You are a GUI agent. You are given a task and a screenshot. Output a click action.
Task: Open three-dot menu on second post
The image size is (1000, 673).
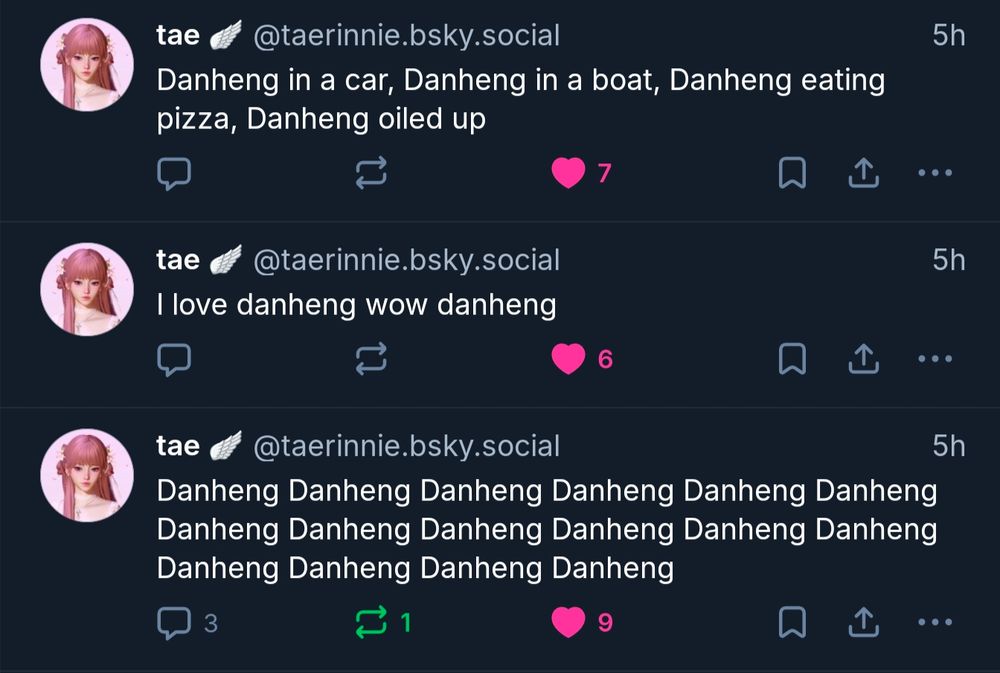click(x=935, y=359)
